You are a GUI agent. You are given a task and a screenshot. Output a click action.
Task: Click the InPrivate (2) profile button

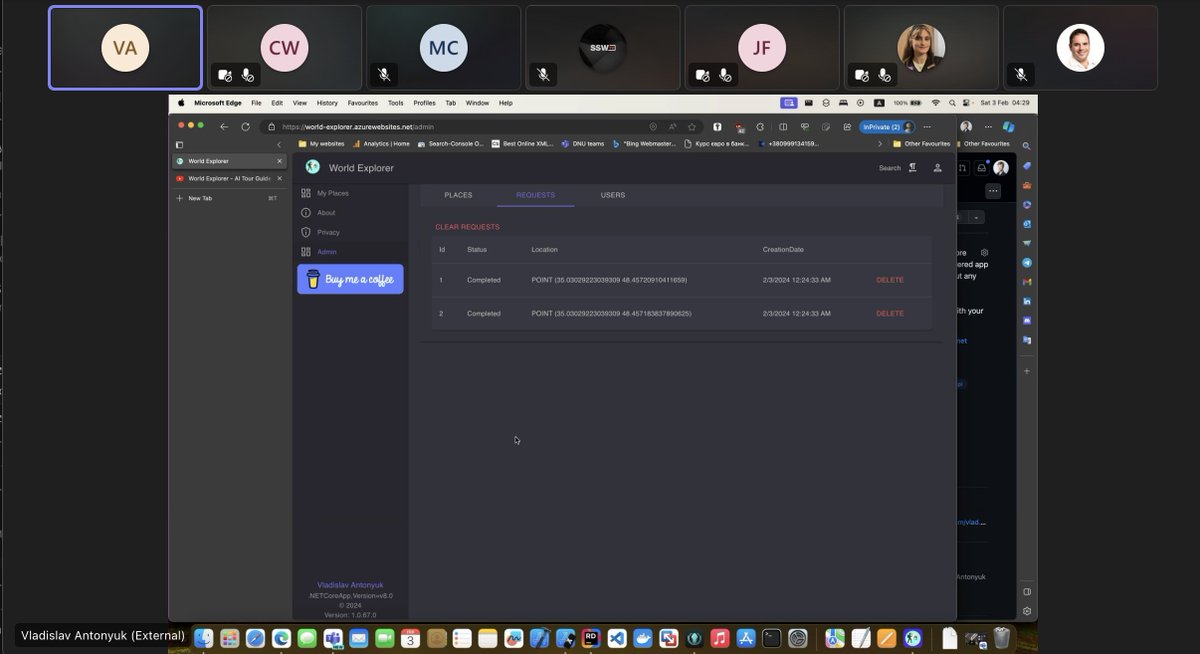point(887,127)
